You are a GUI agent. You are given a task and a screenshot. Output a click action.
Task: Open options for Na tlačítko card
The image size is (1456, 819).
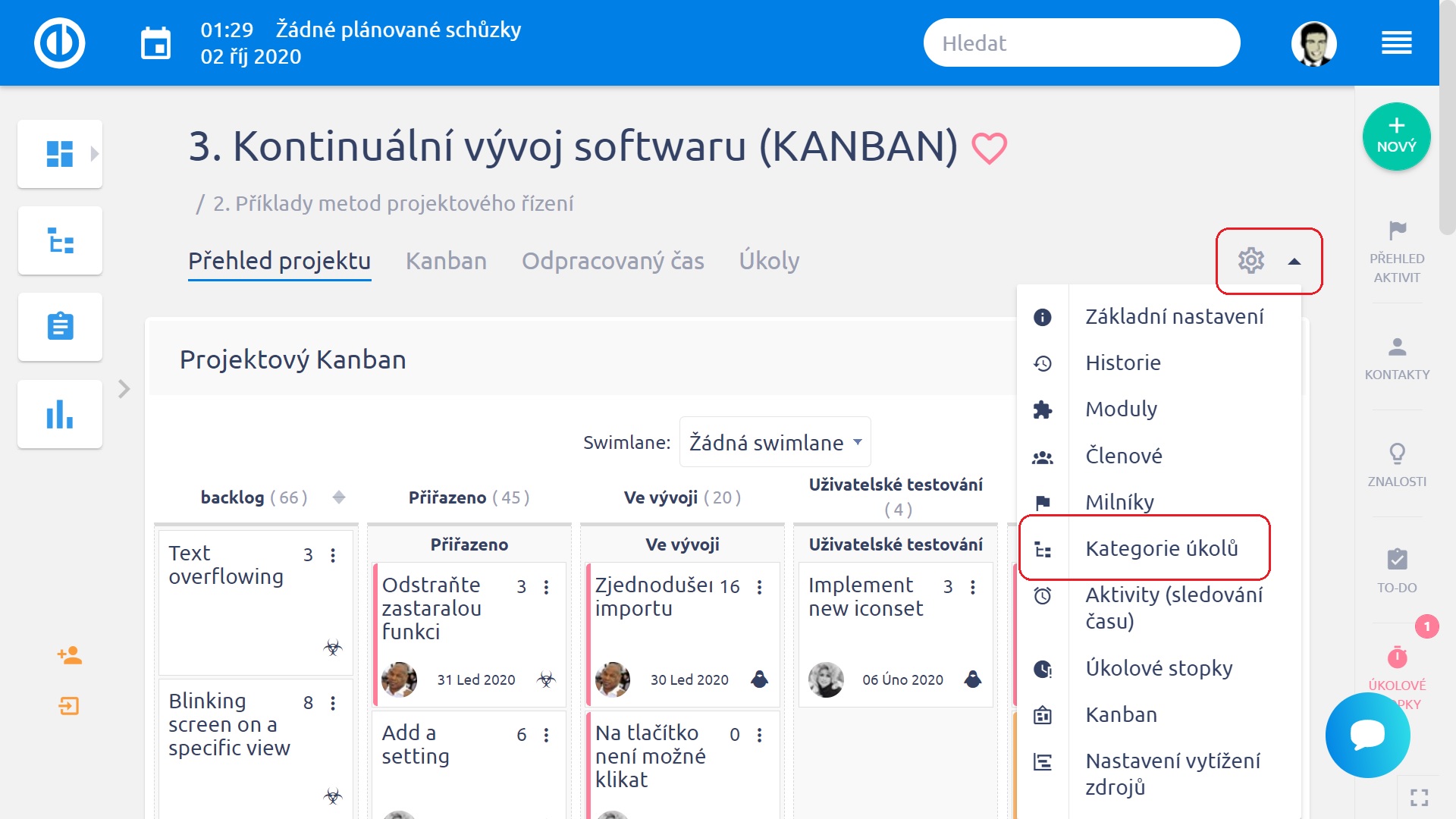759,735
